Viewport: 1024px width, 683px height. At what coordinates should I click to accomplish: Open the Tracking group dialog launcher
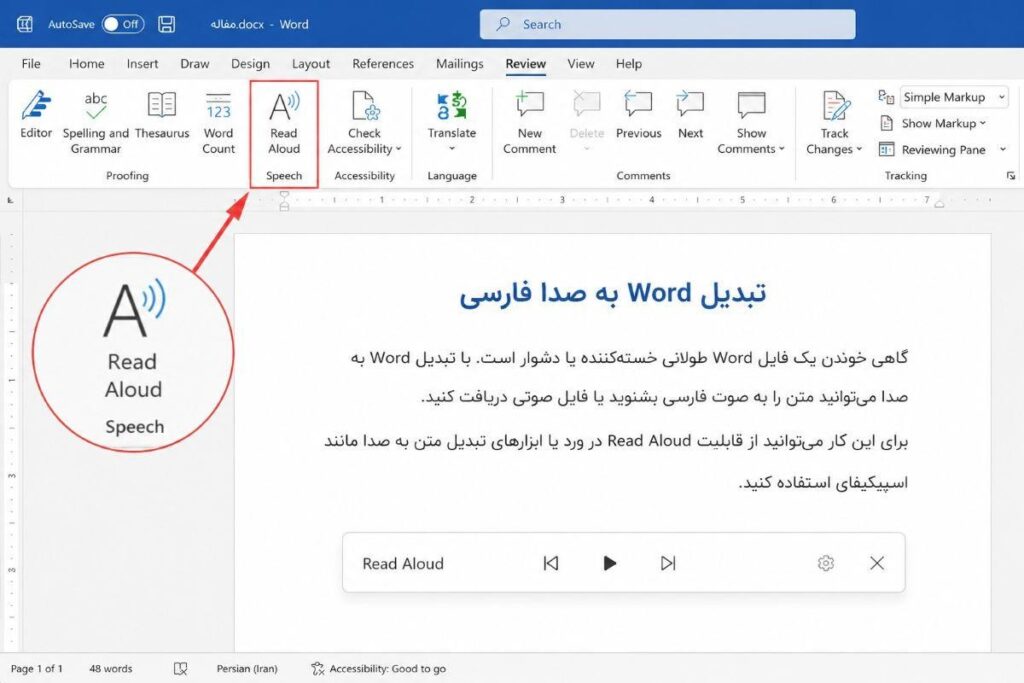(x=1011, y=176)
